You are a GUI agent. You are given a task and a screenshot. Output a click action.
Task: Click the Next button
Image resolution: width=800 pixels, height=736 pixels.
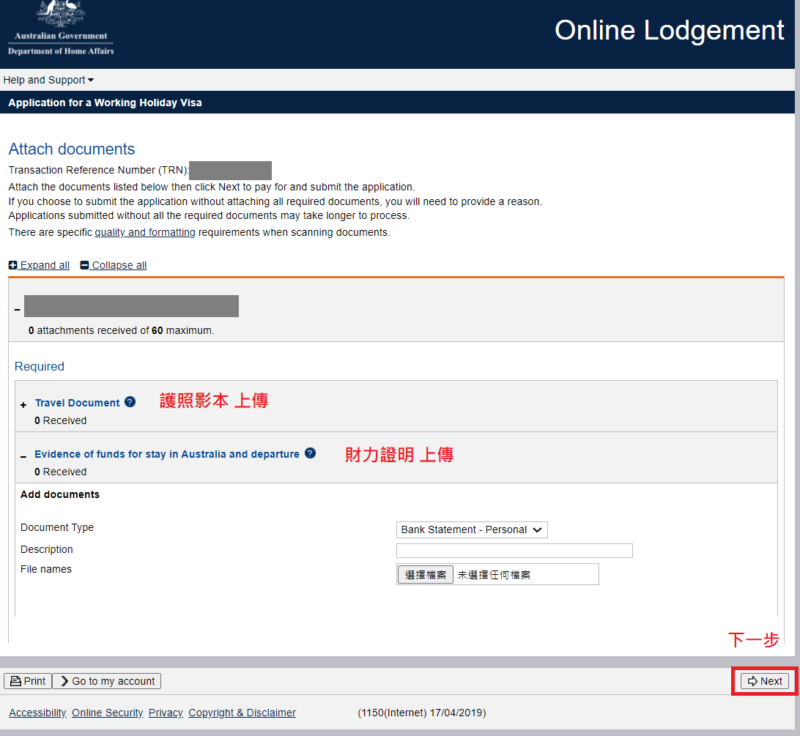pyautogui.click(x=765, y=681)
